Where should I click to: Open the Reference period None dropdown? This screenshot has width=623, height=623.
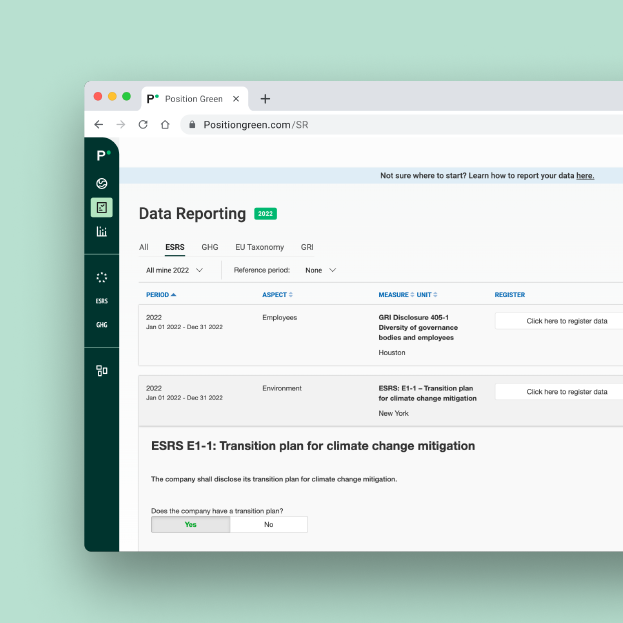[x=320, y=270]
